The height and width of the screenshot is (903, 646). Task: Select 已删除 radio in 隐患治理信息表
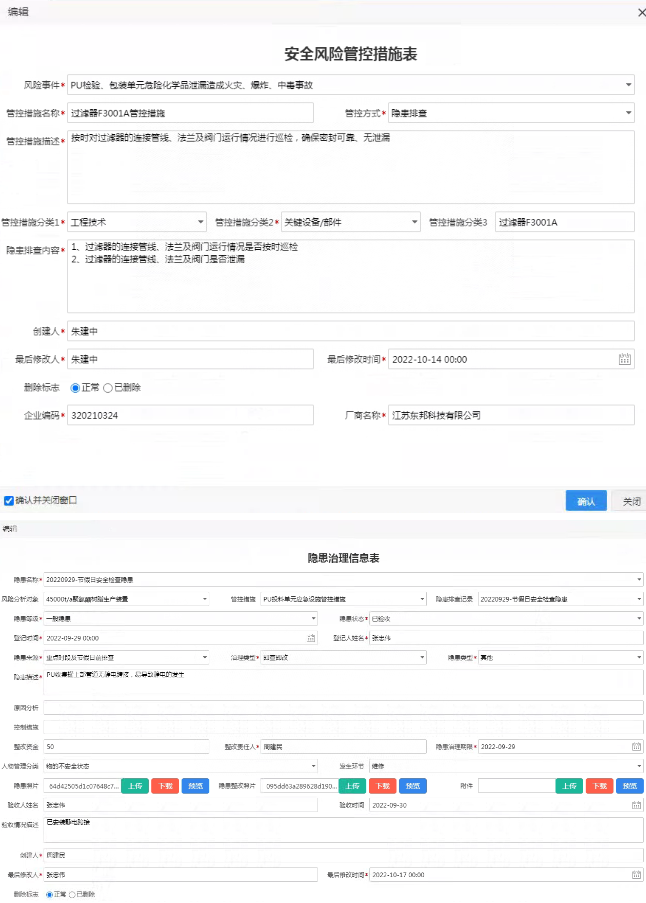pos(72,893)
